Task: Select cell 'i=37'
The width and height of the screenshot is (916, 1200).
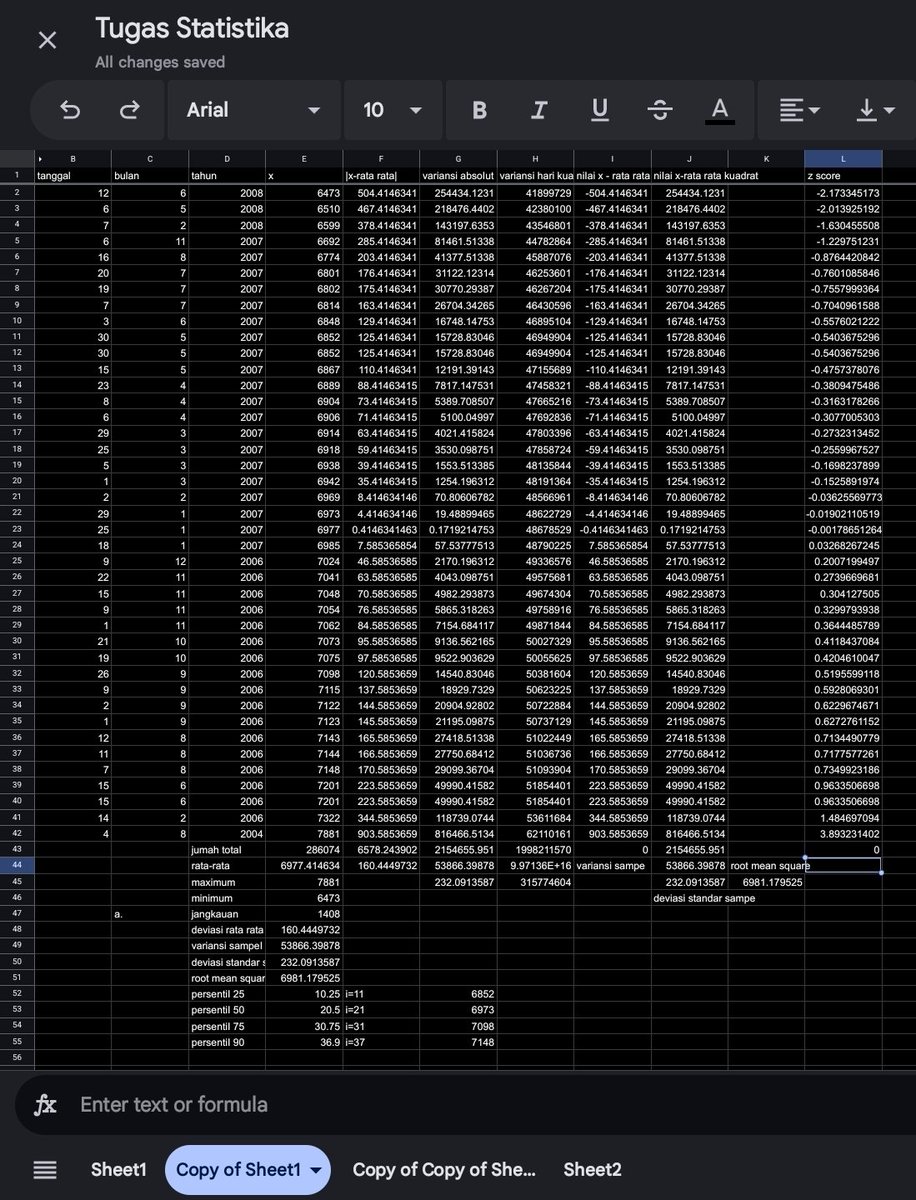Action: [x=381, y=1042]
